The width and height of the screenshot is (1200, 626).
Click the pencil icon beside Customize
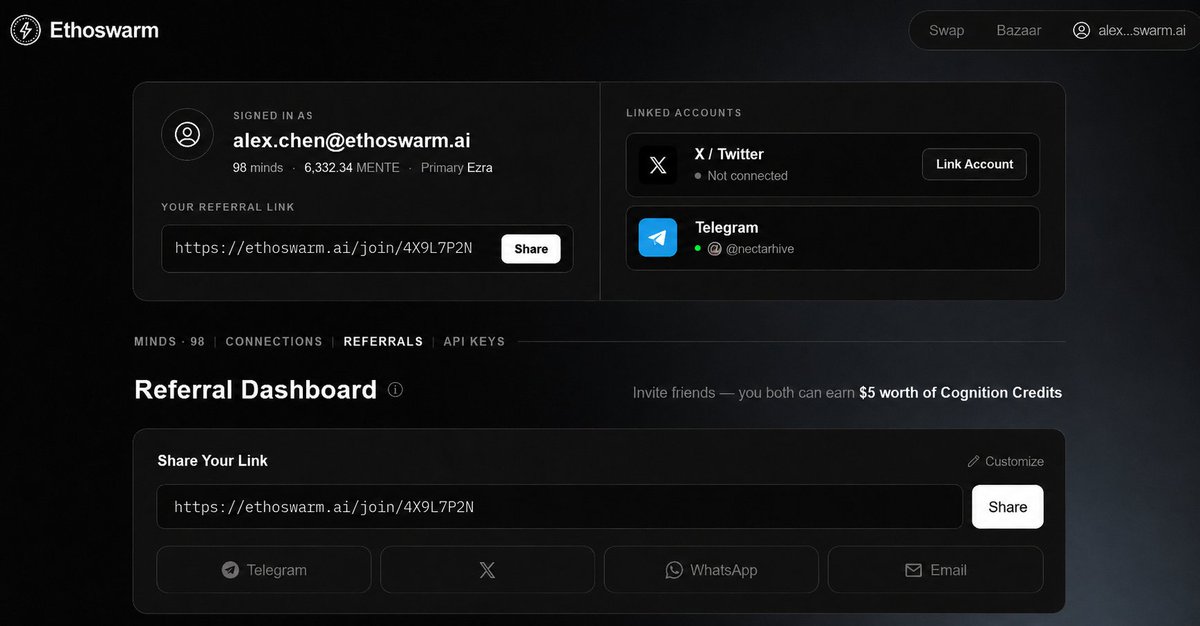[974, 461]
